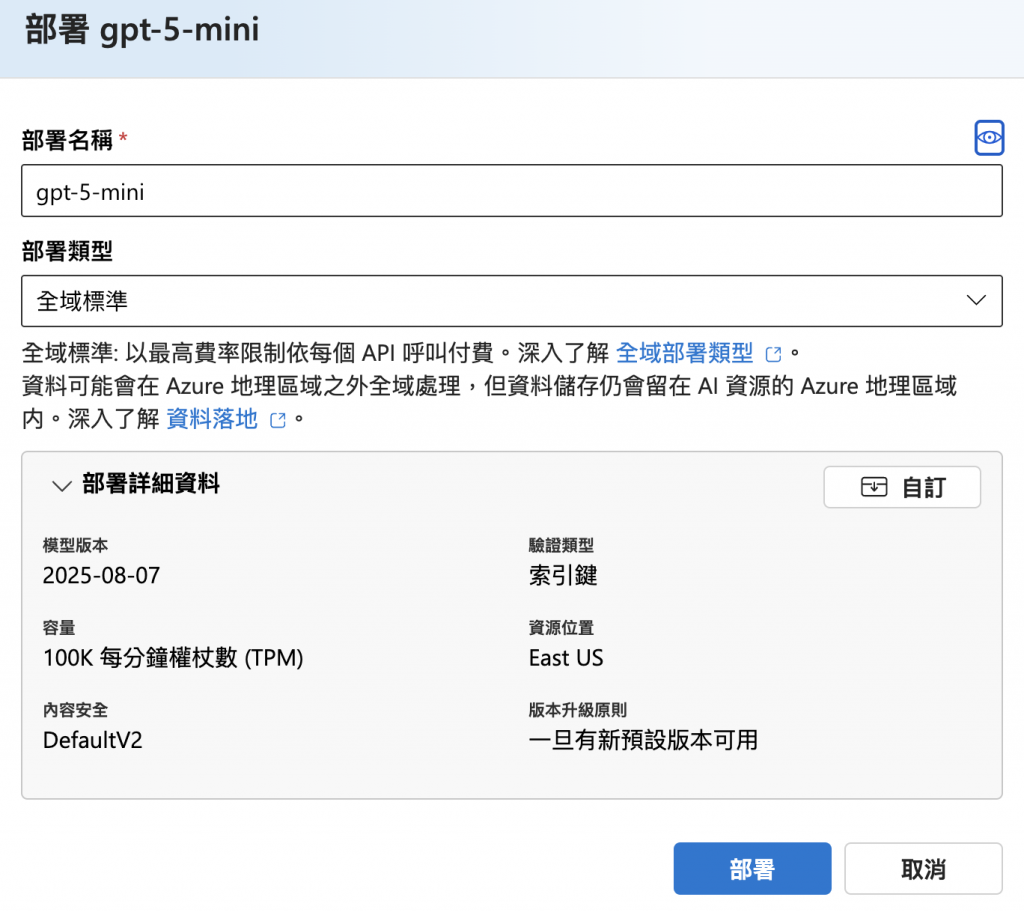Click the 容量 label
The height and width of the screenshot is (912, 1024).
pos(59,628)
